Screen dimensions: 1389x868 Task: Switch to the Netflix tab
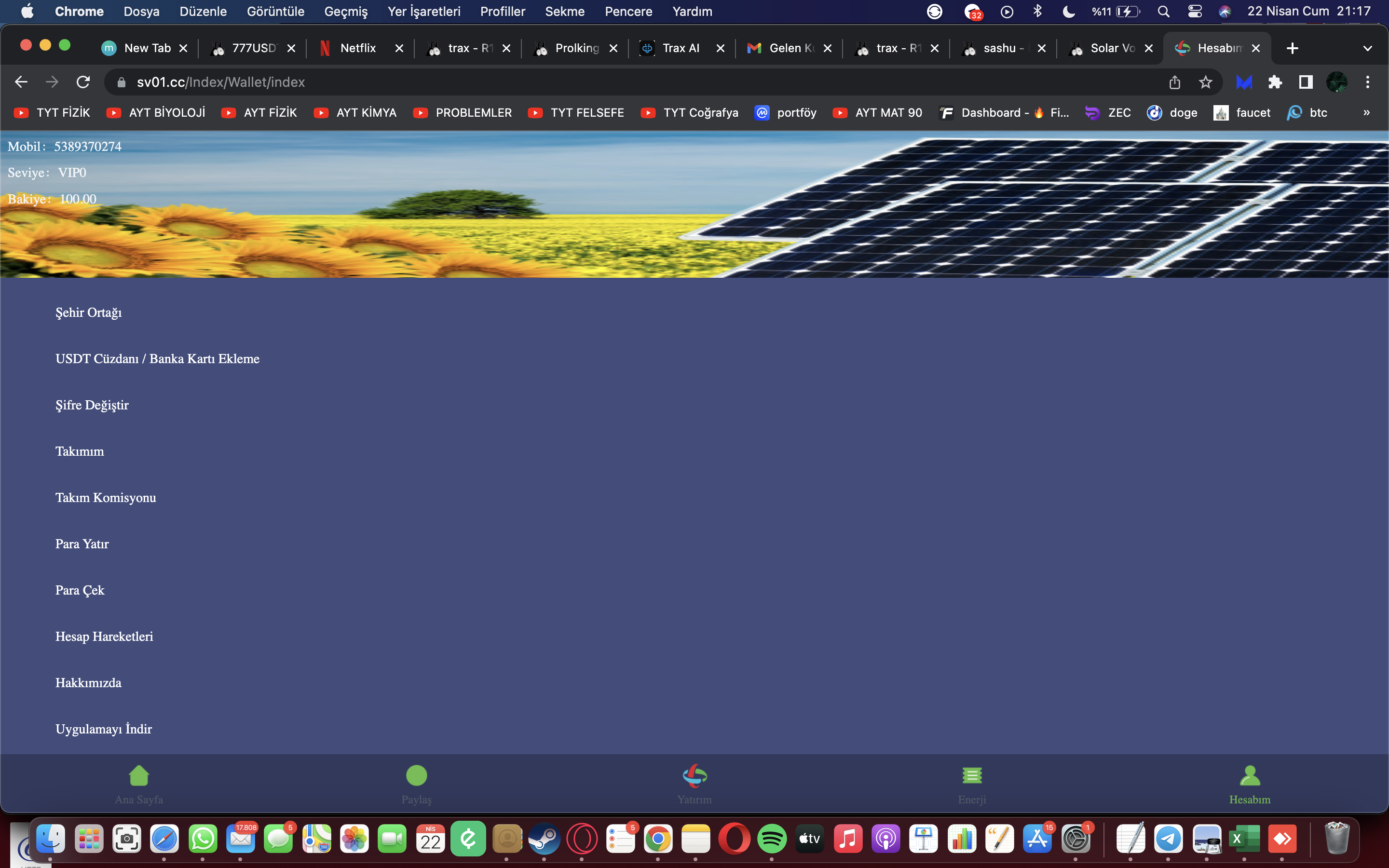pyautogui.click(x=358, y=48)
